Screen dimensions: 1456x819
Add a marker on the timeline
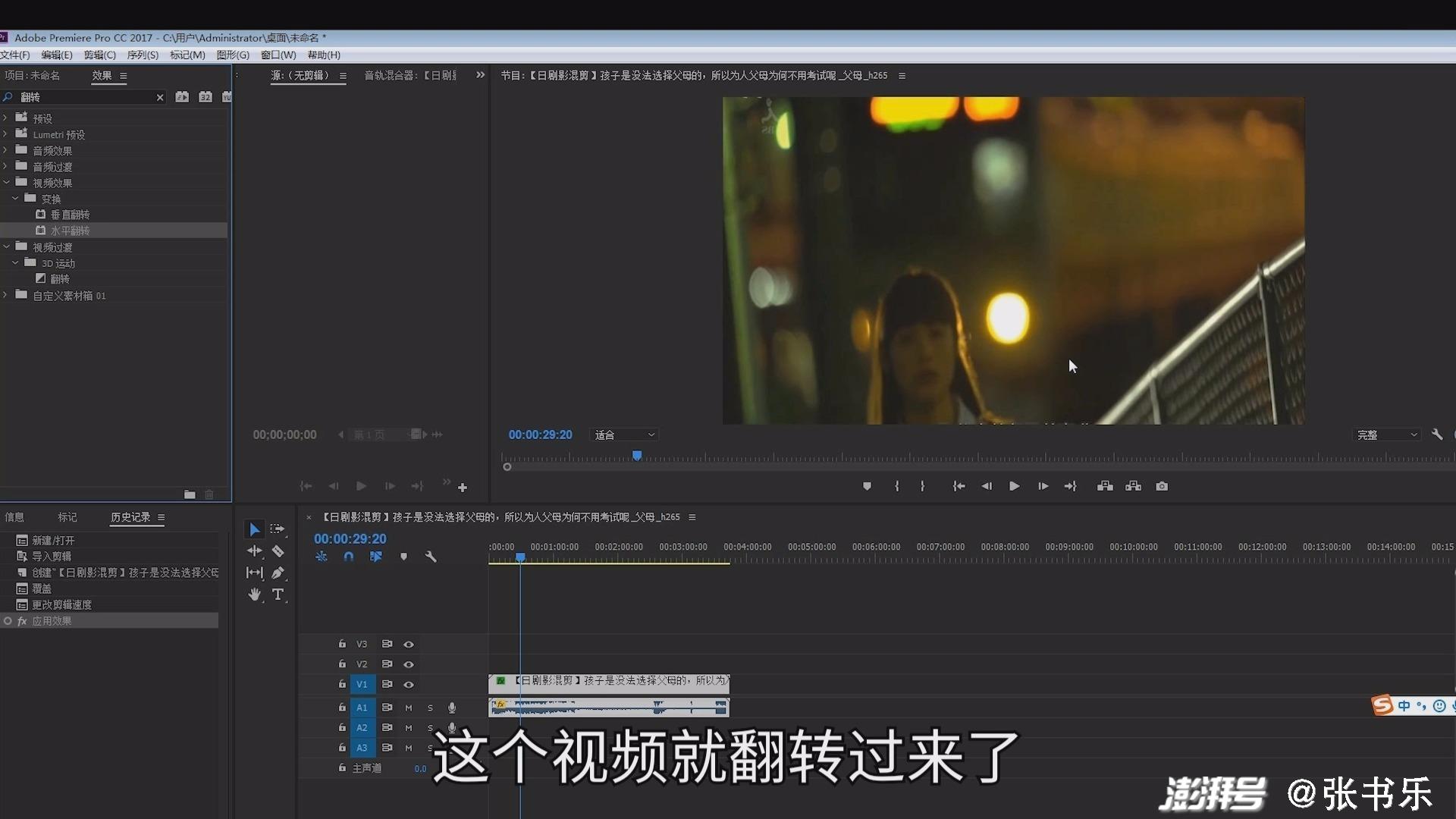tap(403, 557)
